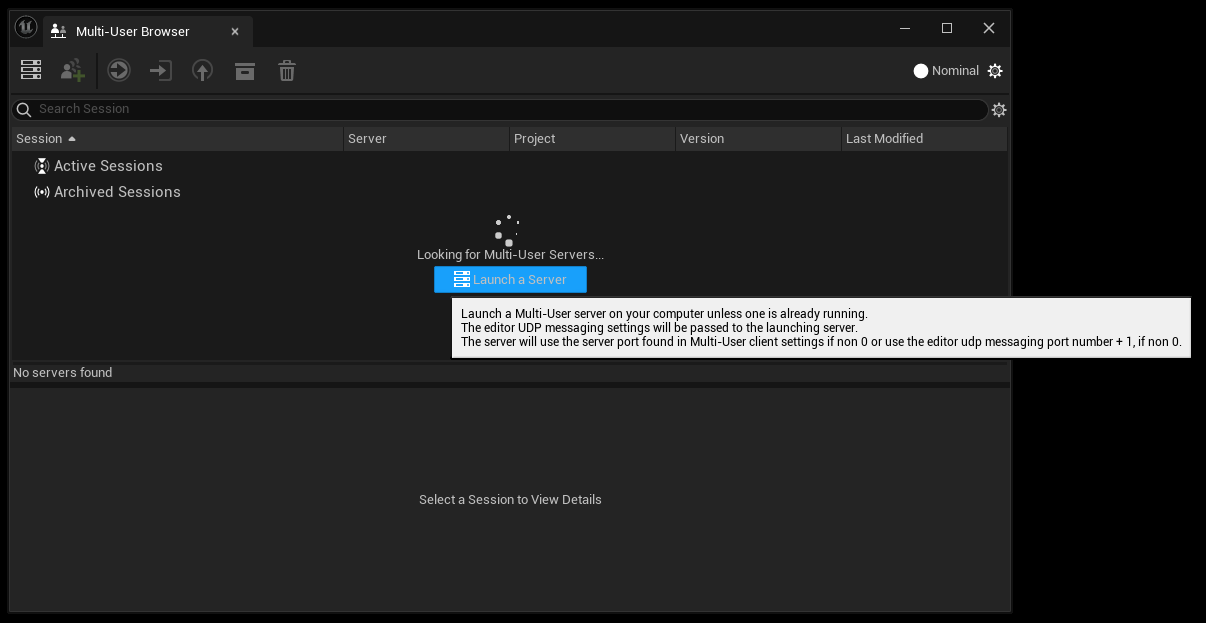Screen dimensions: 1206x623
Task: Expand the Active Sessions group
Action: click(x=108, y=166)
